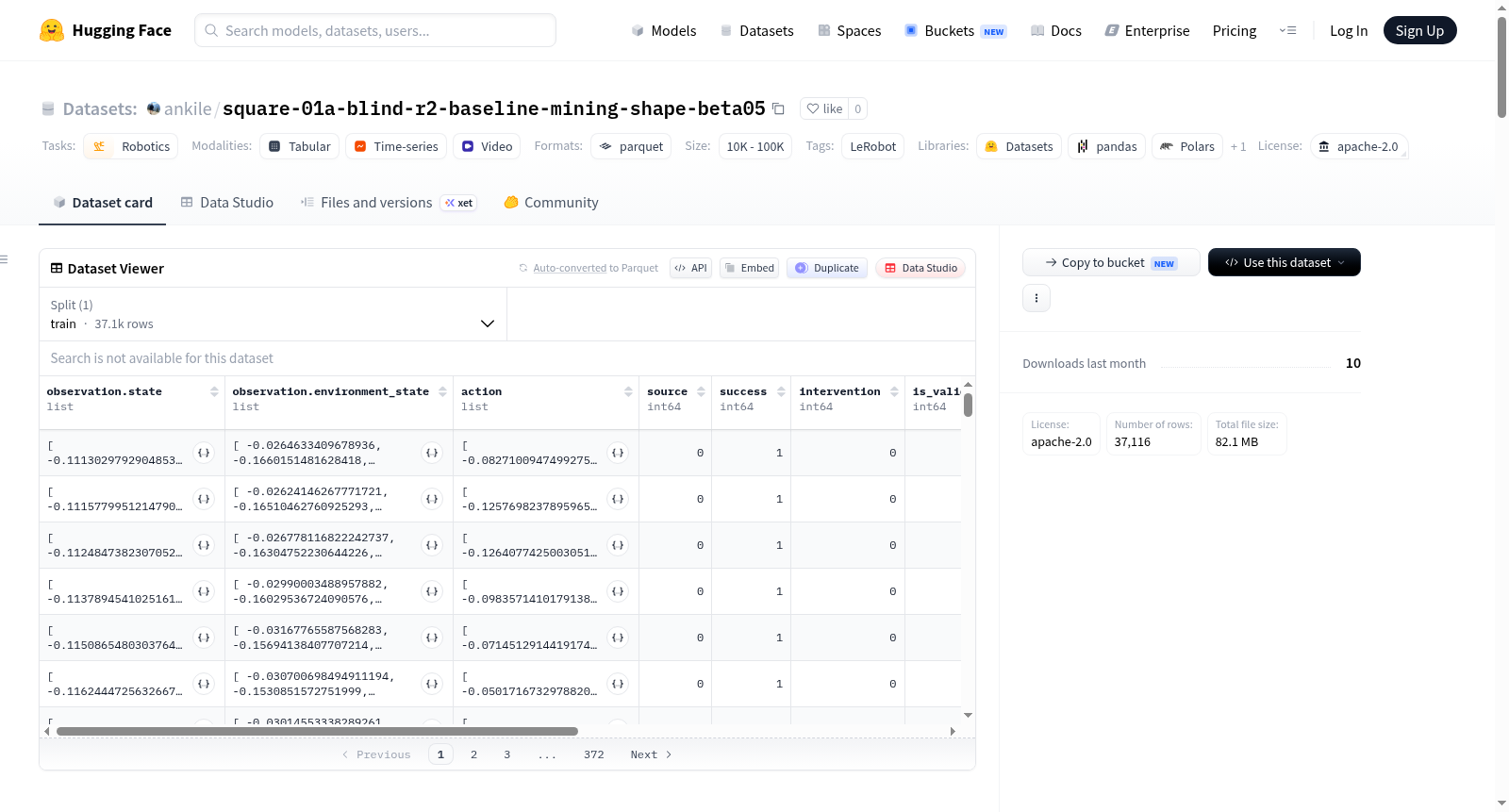Expand action cell starting -0.1257698237895965
Viewport: 1509px width, 812px height.
tap(618, 499)
